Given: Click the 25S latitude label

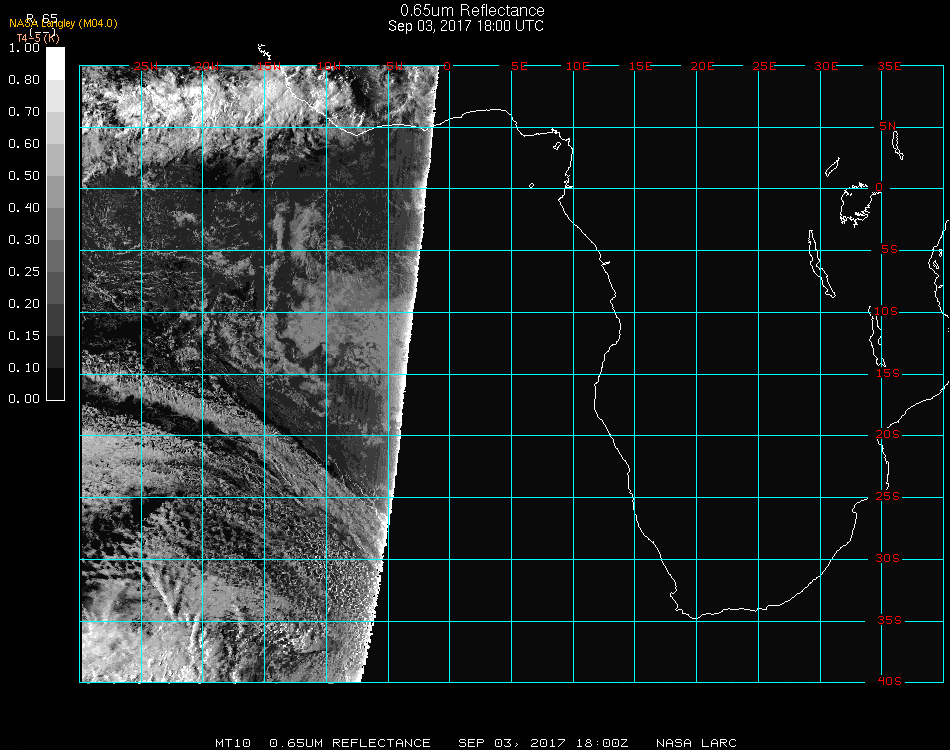Looking at the screenshot, I should coord(887,497).
